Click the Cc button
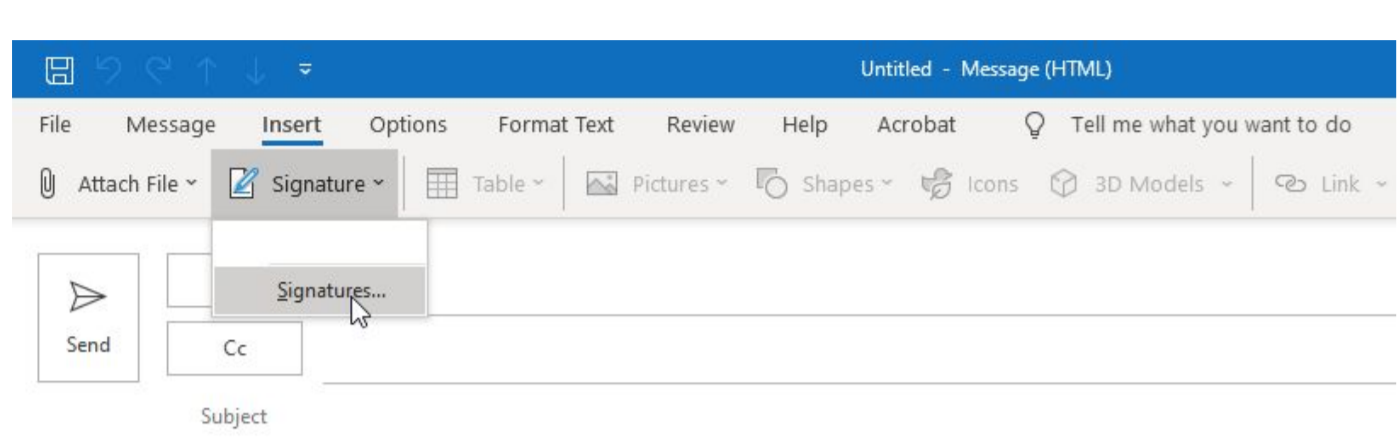The width and height of the screenshot is (1400, 440). pyautogui.click(x=234, y=349)
